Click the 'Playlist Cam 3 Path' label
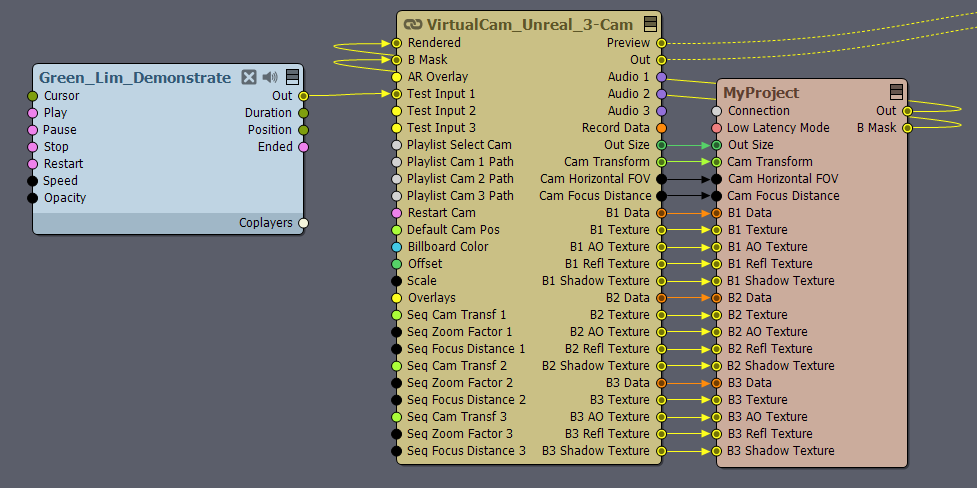 tap(460, 196)
